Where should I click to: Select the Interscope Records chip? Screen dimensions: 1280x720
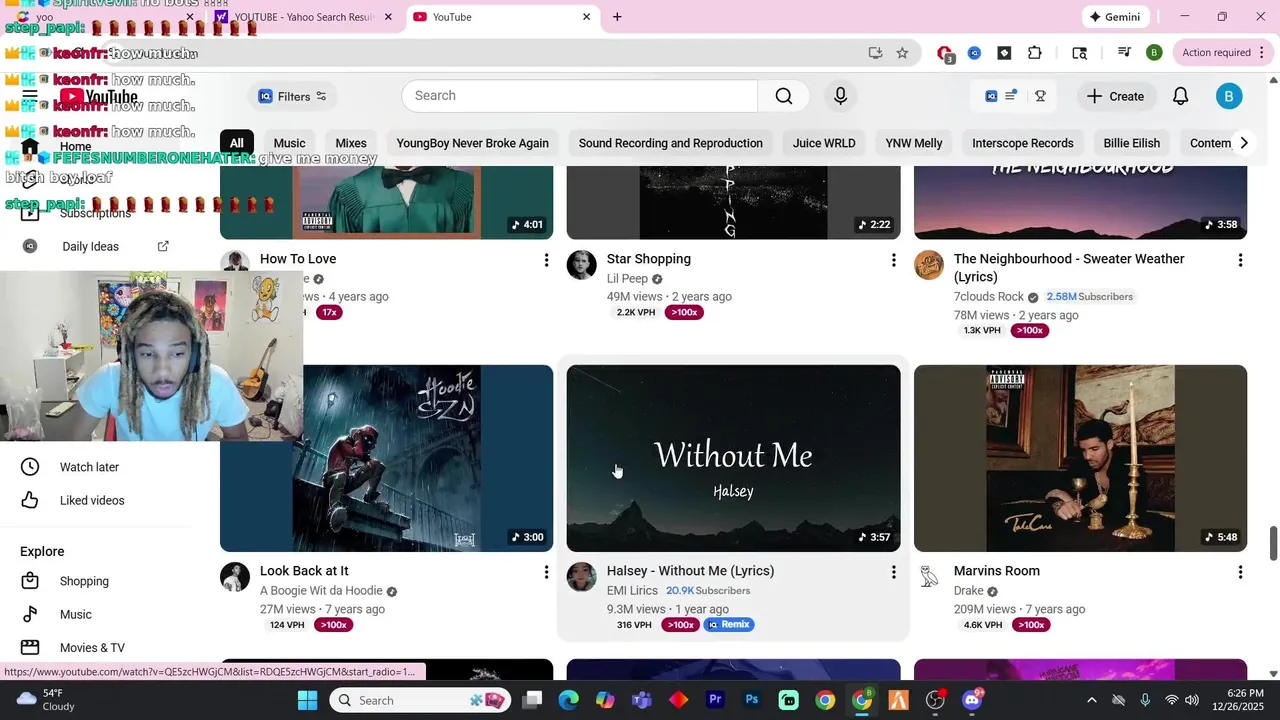[1023, 143]
